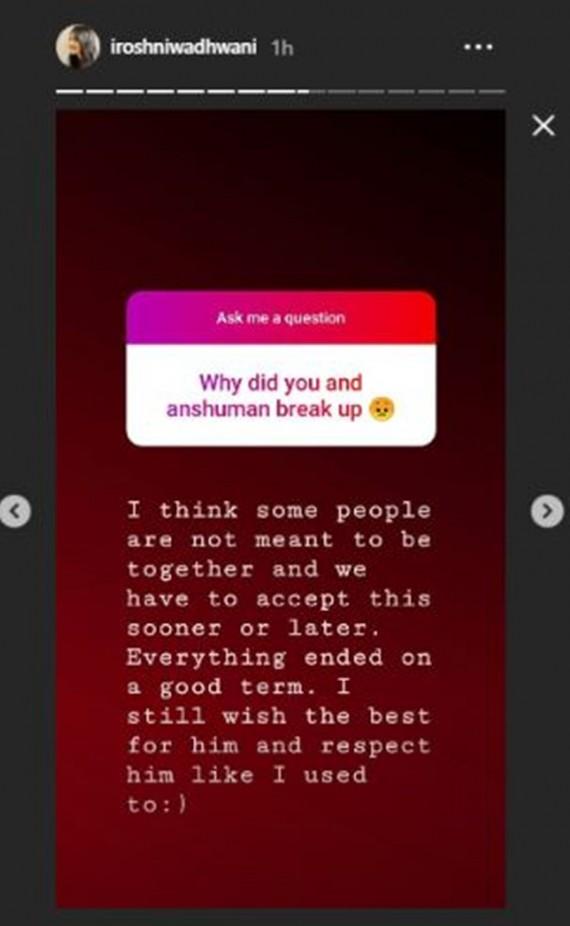Click the partially filled current progress segment
This screenshot has width=570, height=926.
[x=311, y=92]
